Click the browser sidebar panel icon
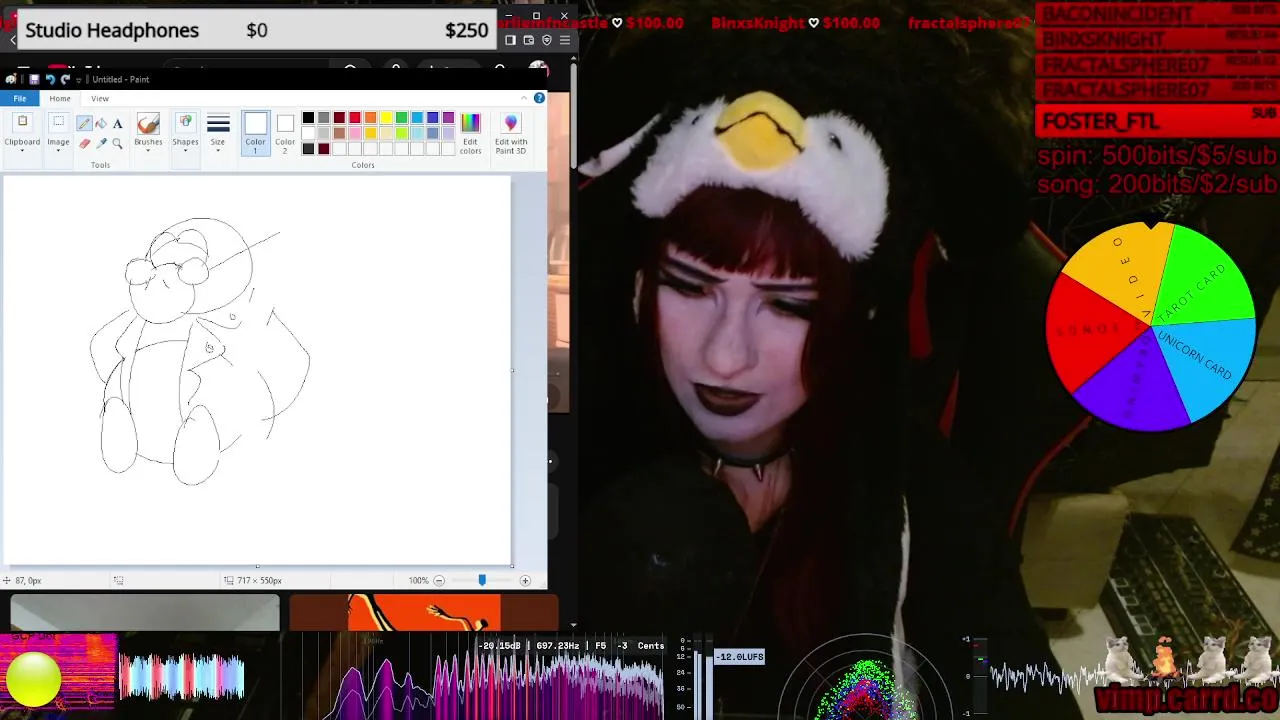Screen dimensions: 1280x720 [x=510, y=40]
